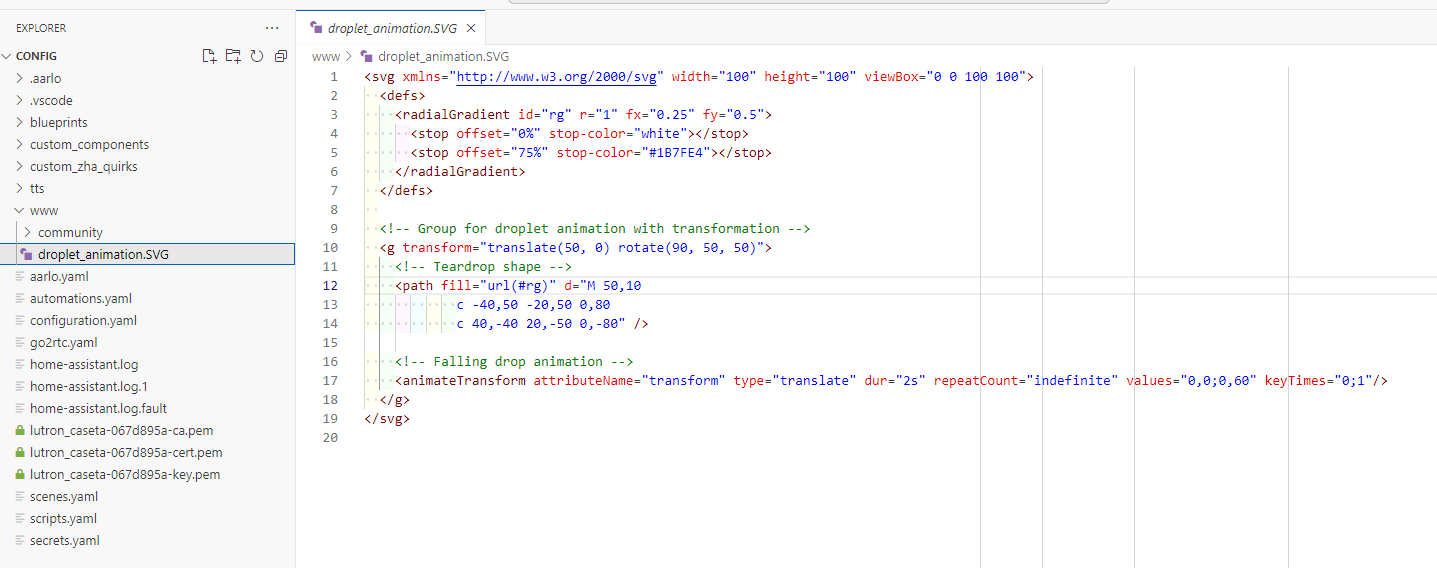Screen dimensions: 1437x568
Task: Expand the community subfolder
Action: coord(28,233)
